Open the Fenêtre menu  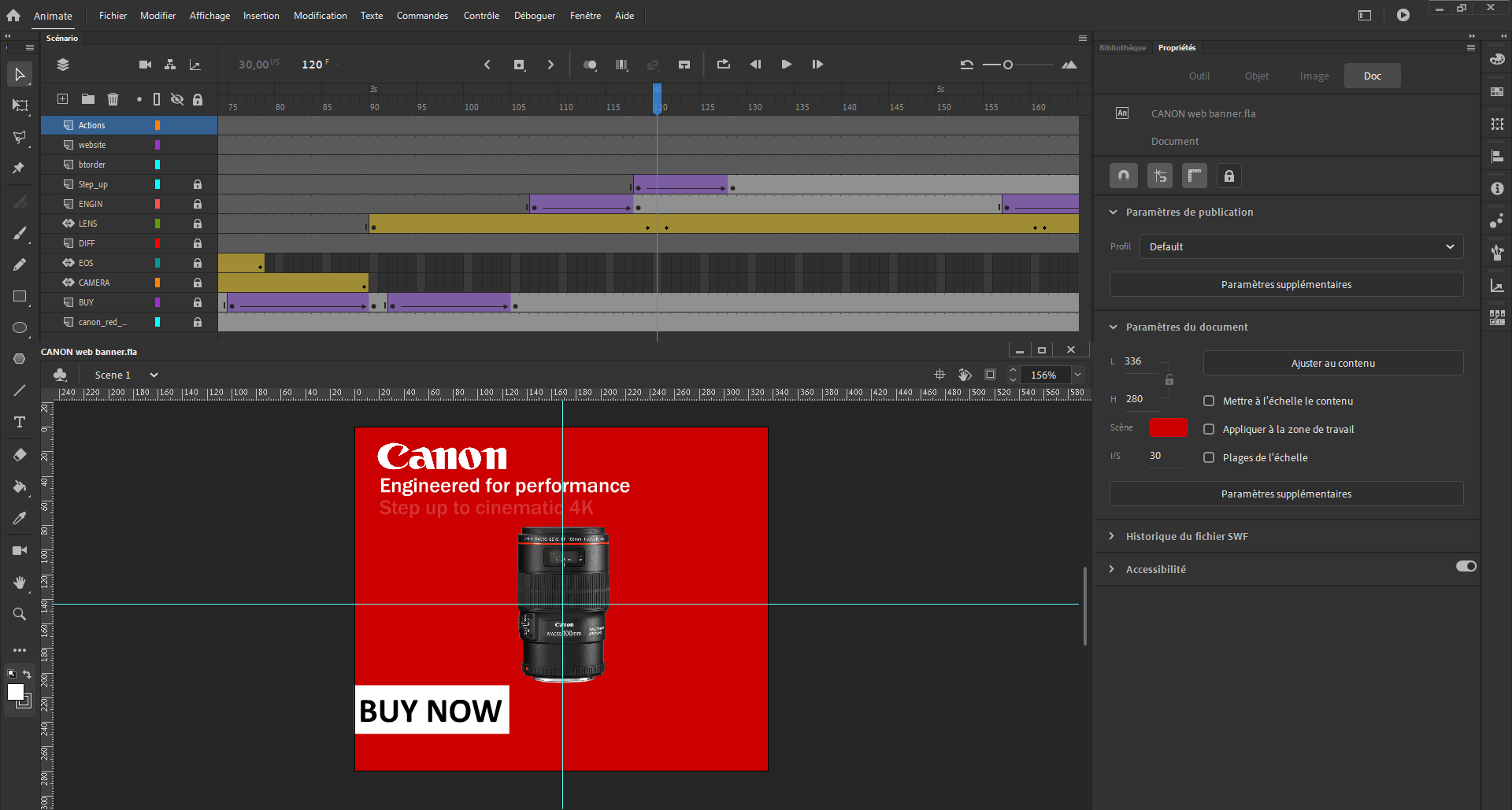point(585,16)
